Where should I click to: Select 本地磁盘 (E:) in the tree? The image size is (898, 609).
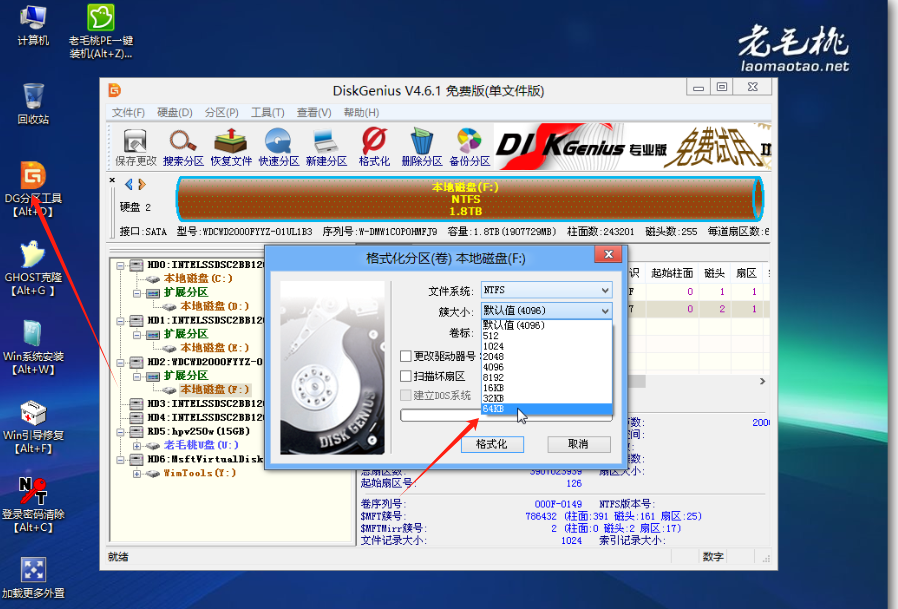pyautogui.click(x=215, y=348)
